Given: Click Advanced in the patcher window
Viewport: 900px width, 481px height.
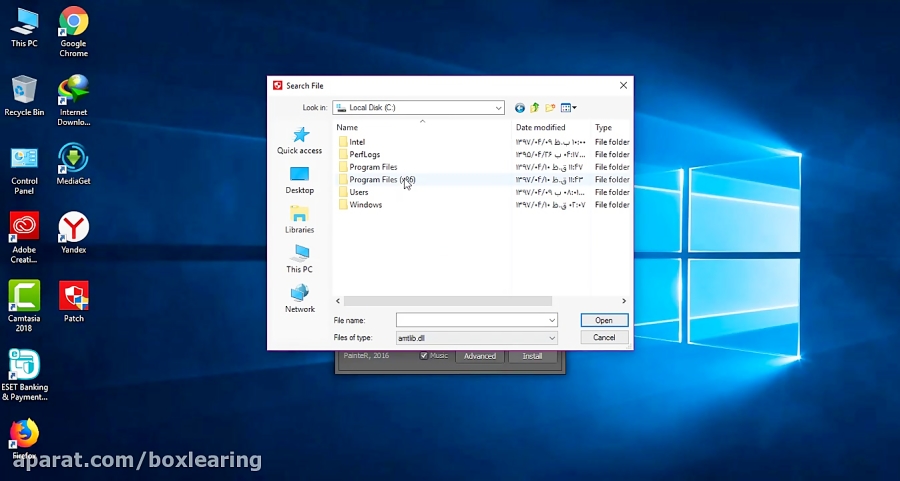Looking at the screenshot, I should [480, 356].
